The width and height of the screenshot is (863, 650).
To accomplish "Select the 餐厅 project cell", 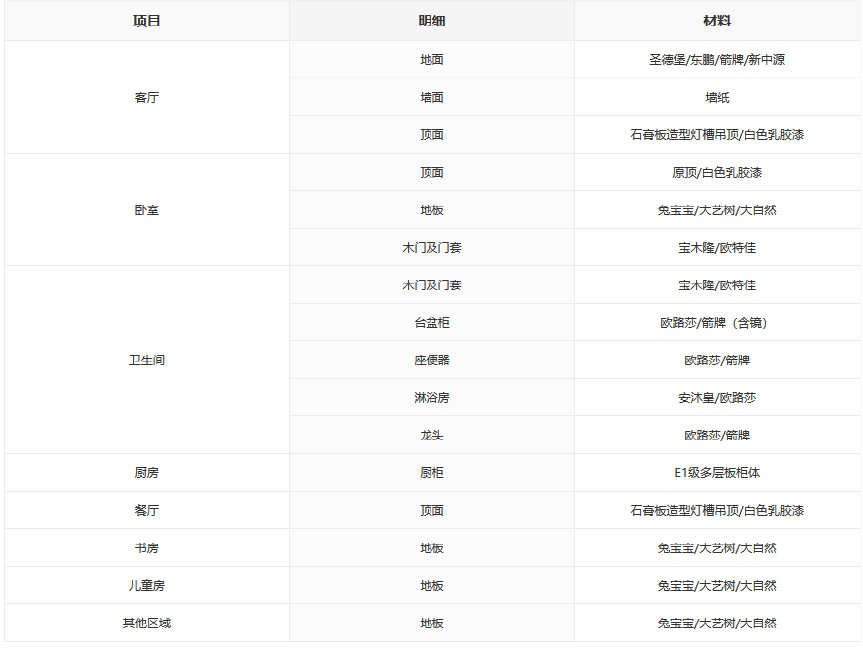I will [146, 510].
